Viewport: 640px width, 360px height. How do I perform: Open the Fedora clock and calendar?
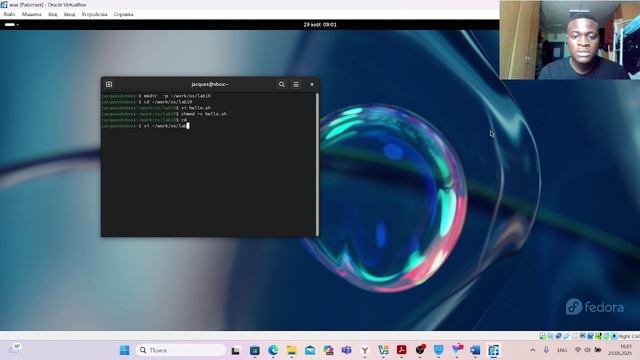(320, 24)
